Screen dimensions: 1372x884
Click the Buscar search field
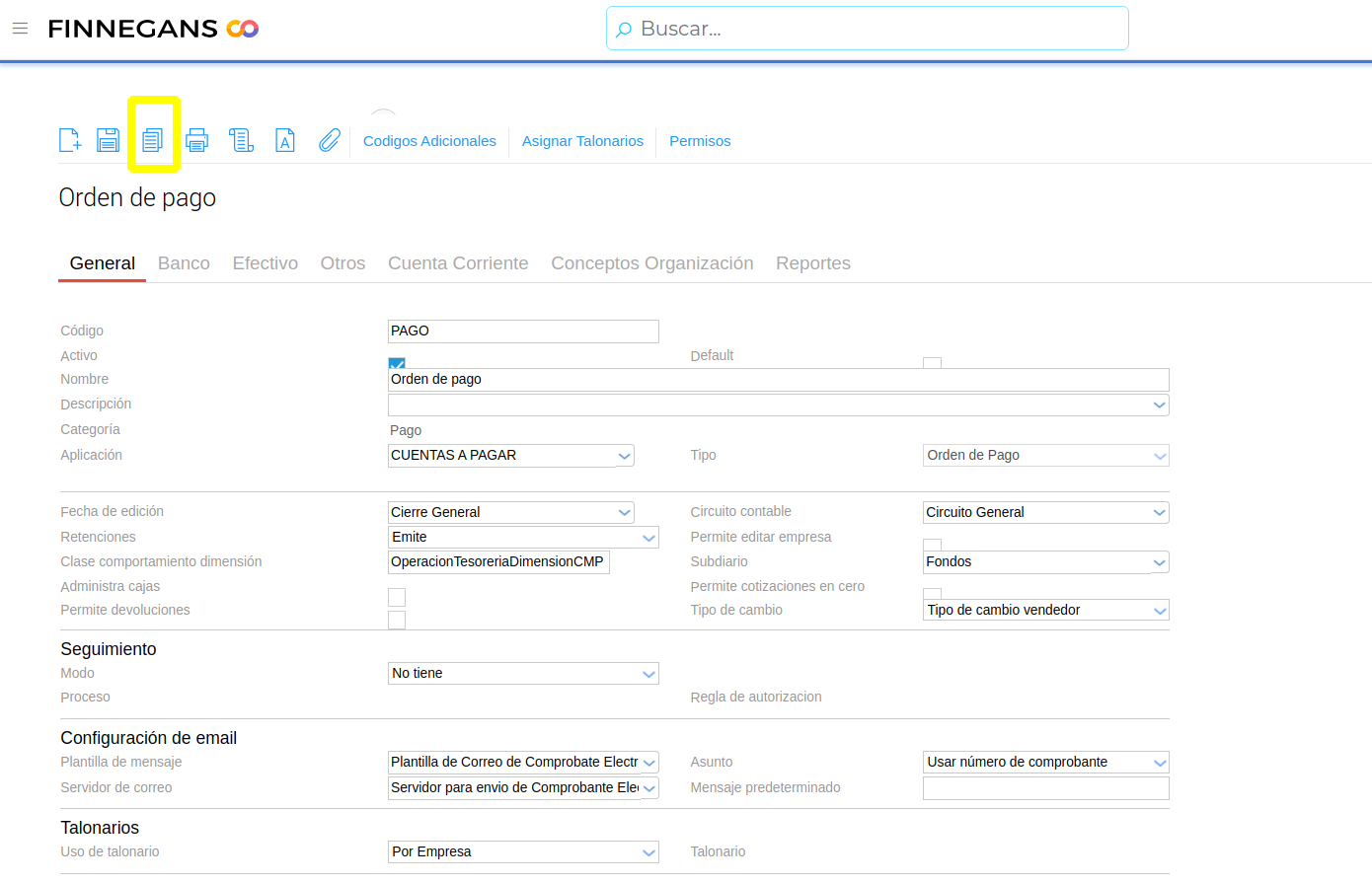[867, 29]
